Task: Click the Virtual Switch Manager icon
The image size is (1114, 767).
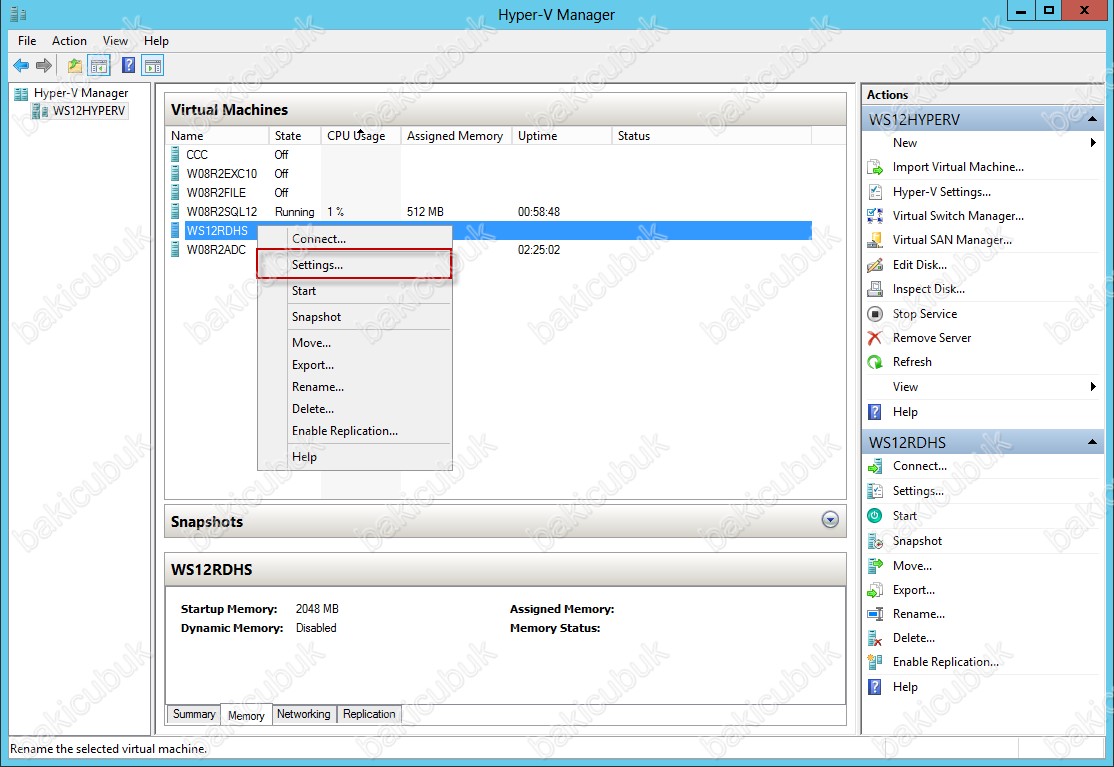Action: tap(875, 216)
